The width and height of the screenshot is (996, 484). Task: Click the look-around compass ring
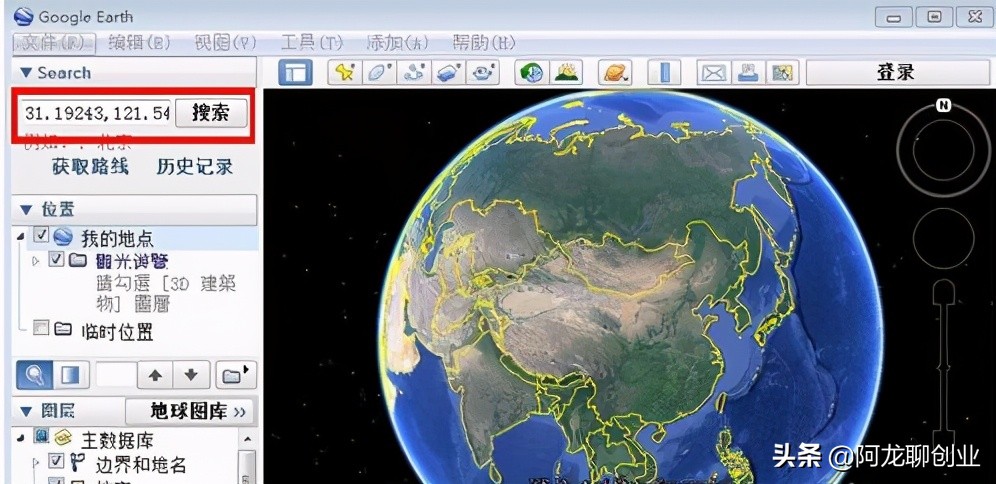point(943,149)
